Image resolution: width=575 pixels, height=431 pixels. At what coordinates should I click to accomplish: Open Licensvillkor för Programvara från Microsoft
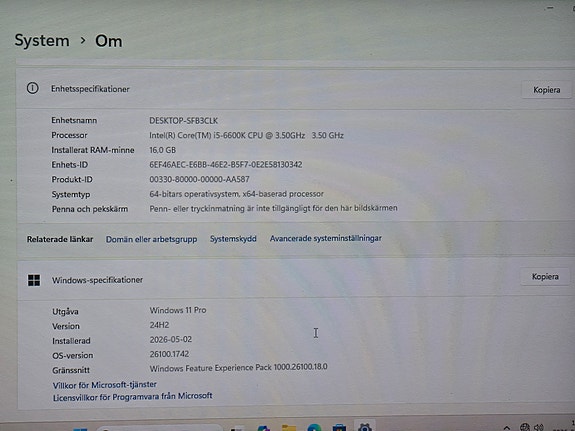pyautogui.click(x=132, y=397)
